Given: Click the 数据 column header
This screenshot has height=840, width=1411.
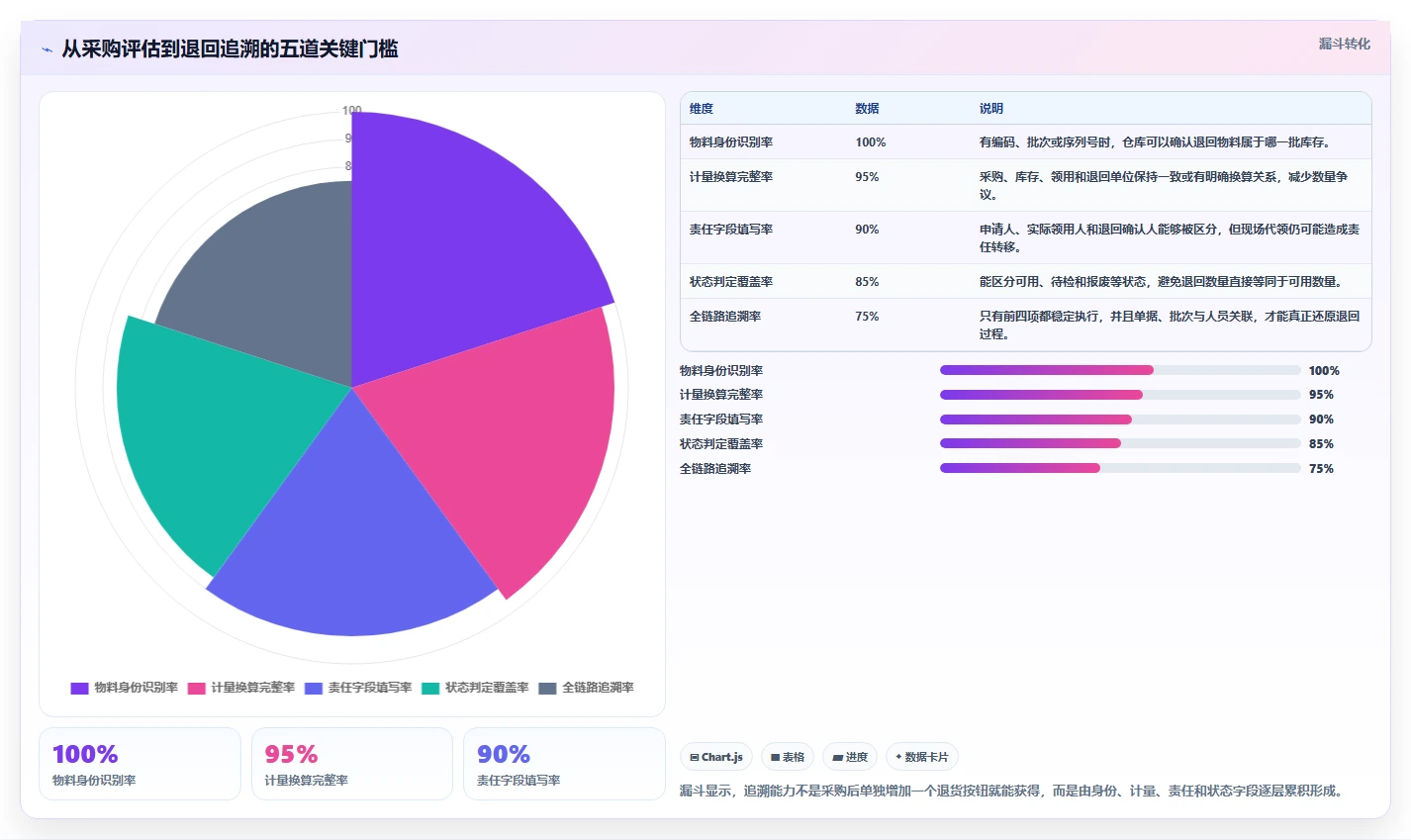Looking at the screenshot, I should pyautogui.click(x=867, y=109).
